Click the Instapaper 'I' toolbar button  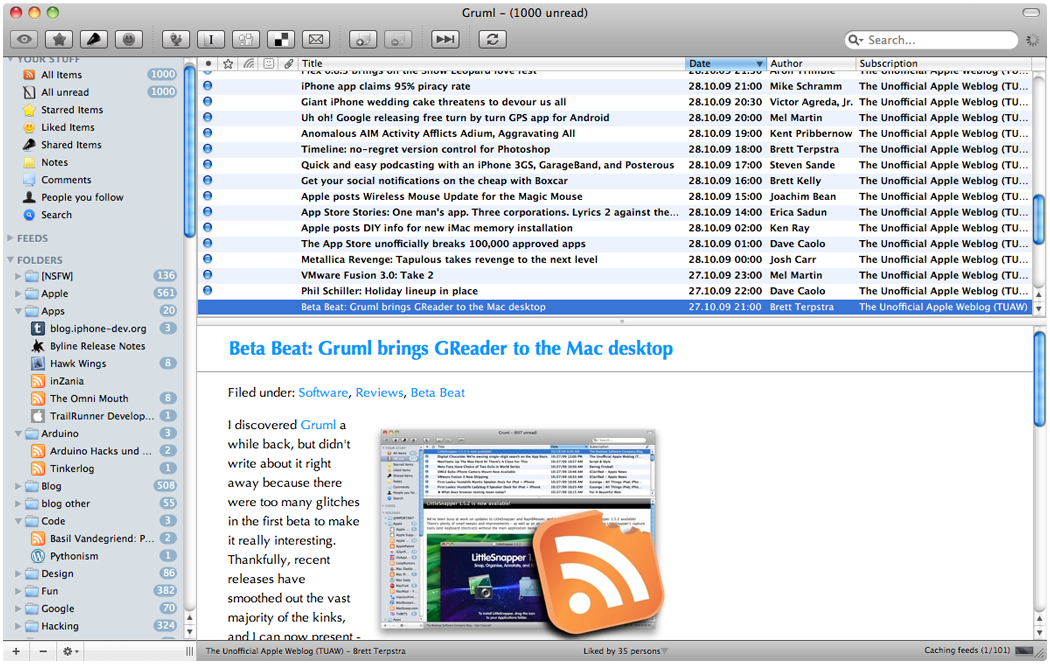point(210,40)
